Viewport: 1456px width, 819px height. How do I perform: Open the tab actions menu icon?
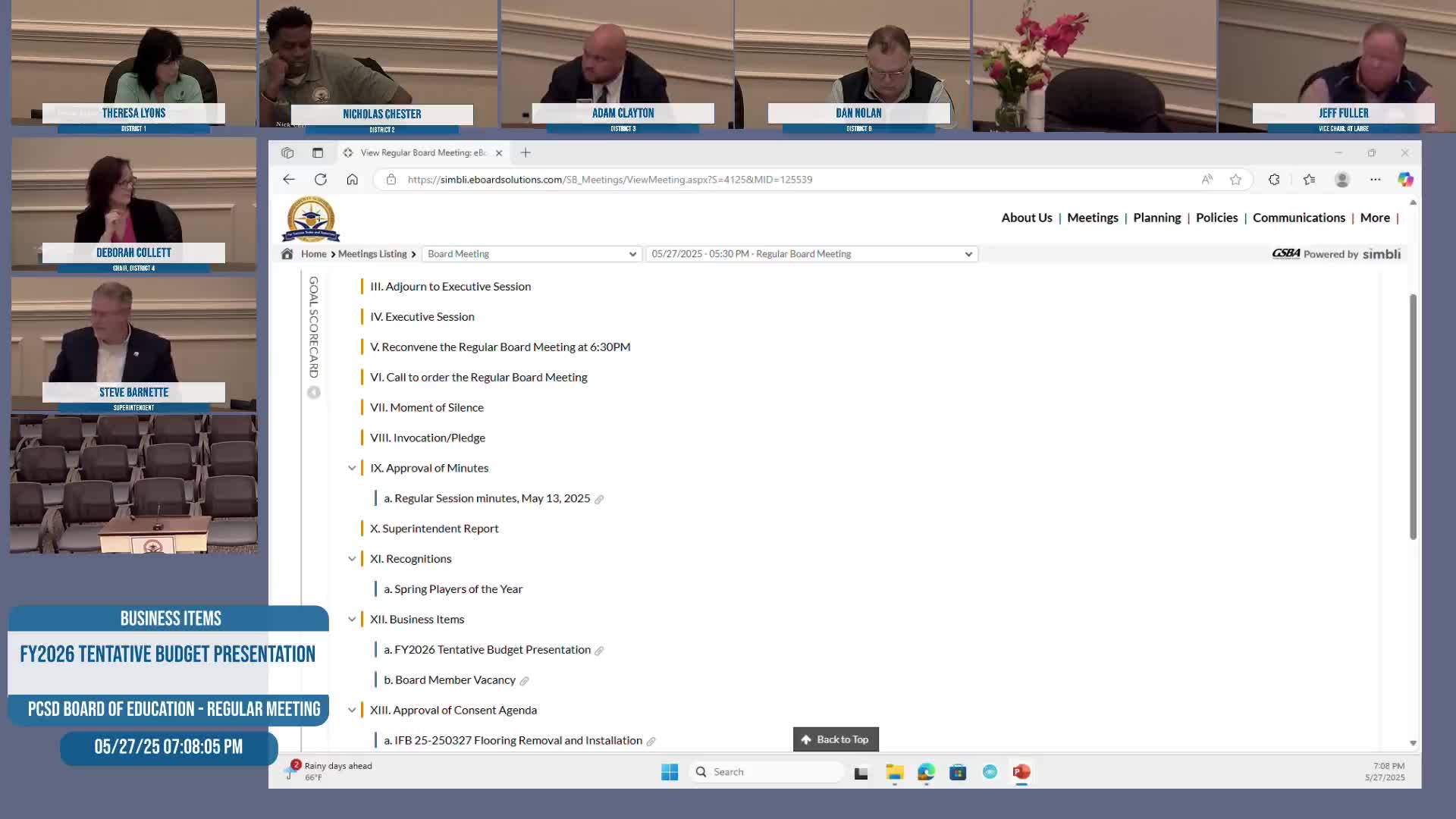[x=318, y=152]
